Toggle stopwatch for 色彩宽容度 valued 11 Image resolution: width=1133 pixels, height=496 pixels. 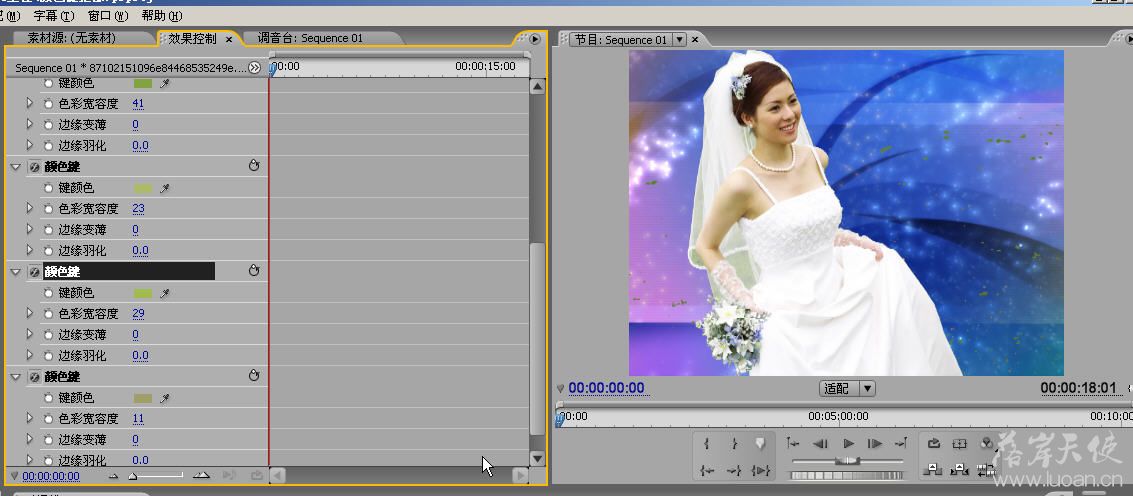click(x=48, y=419)
